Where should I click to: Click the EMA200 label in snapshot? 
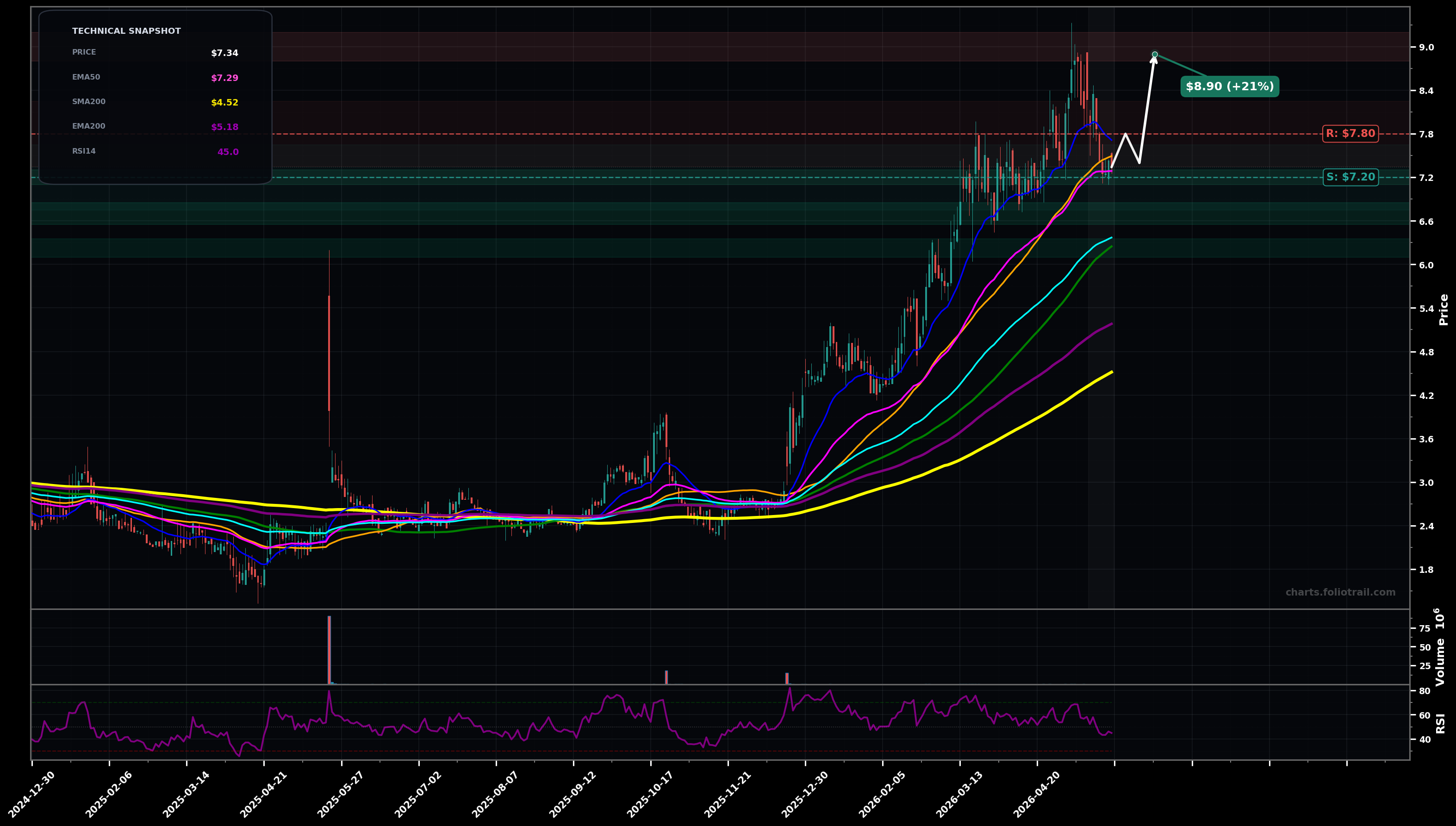[x=89, y=126]
